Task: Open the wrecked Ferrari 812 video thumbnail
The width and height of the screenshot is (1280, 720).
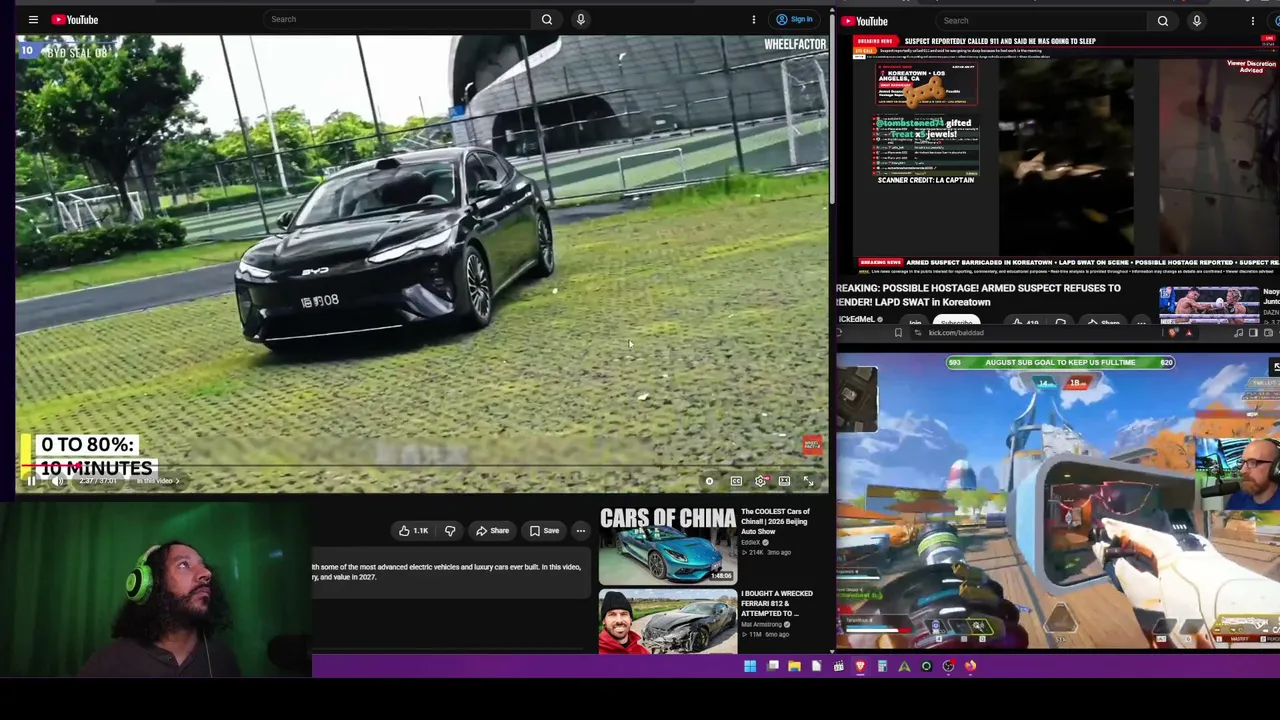Action: [x=667, y=621]
